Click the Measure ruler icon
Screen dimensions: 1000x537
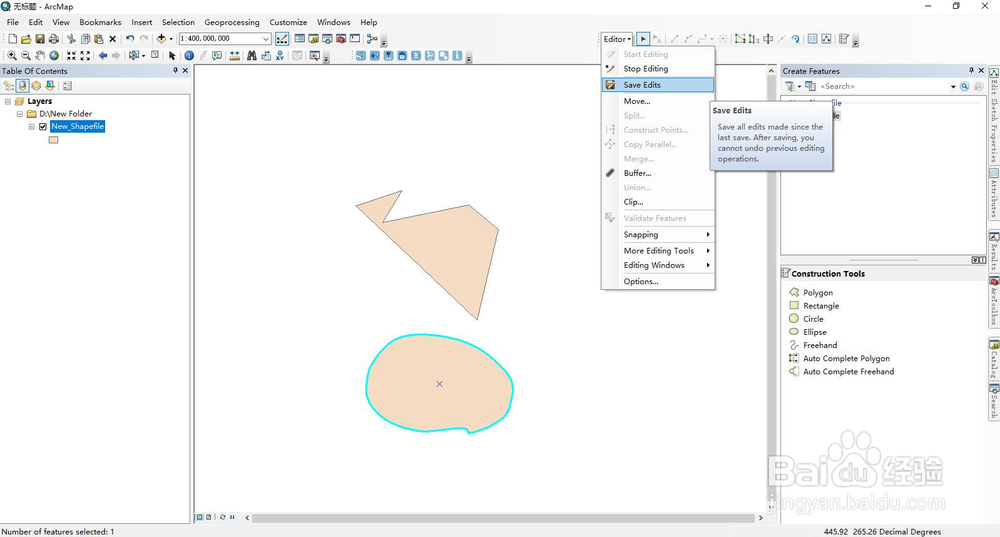(235, 56)
